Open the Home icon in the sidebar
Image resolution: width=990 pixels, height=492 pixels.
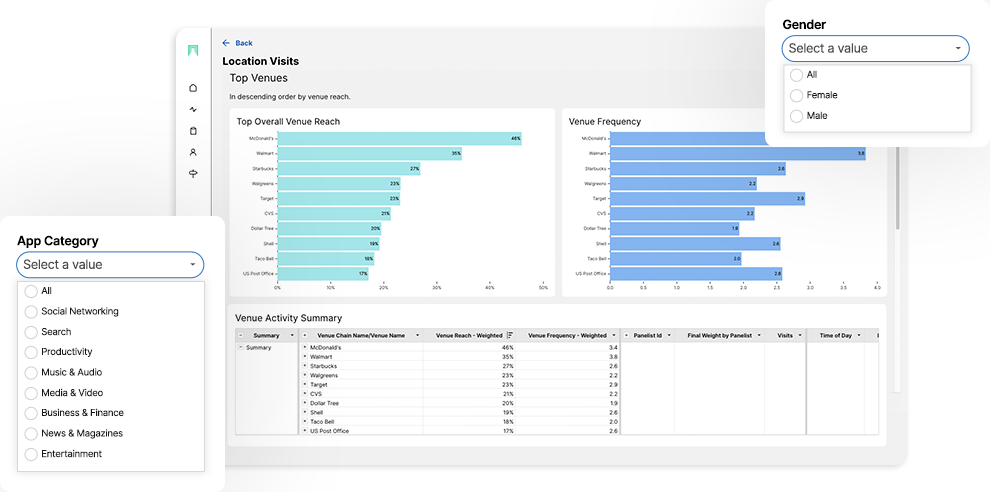click(193, 88)
